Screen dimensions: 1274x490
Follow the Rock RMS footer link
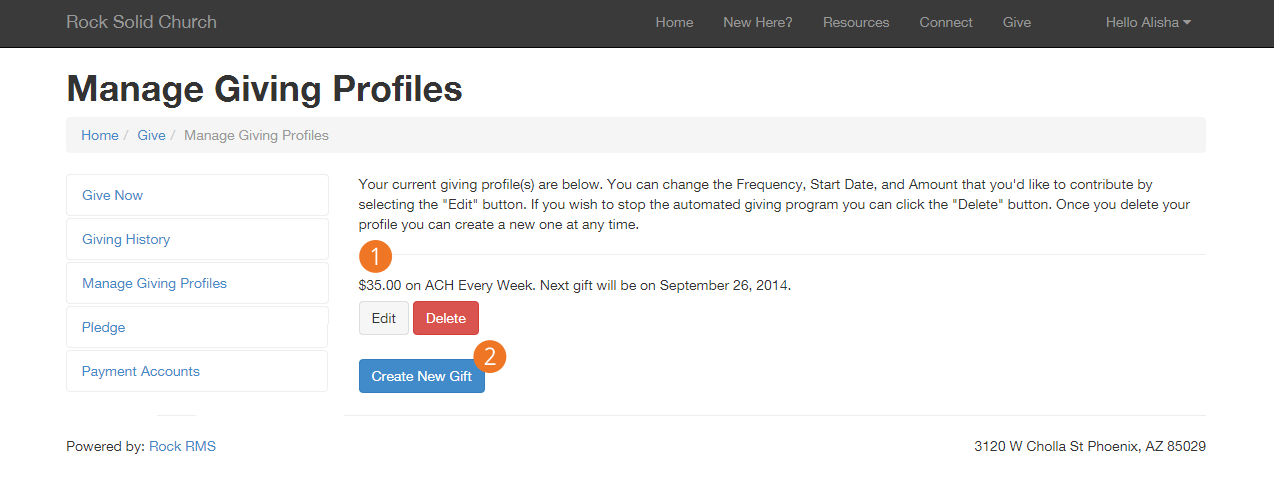(182, 446)
